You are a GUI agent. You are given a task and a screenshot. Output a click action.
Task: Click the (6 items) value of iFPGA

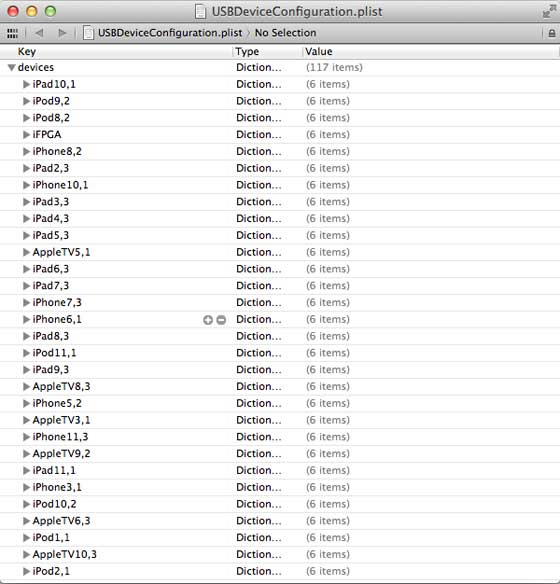[x=328, y=134]
